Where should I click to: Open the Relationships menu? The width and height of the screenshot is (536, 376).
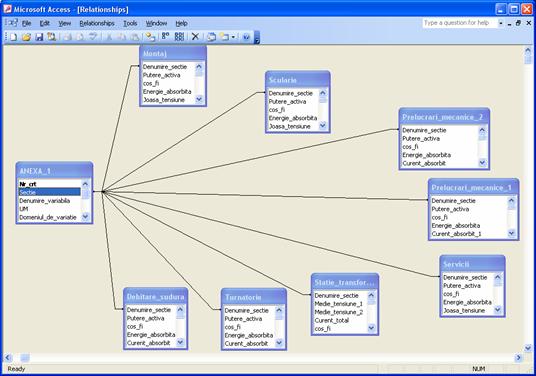coord(97,23)
